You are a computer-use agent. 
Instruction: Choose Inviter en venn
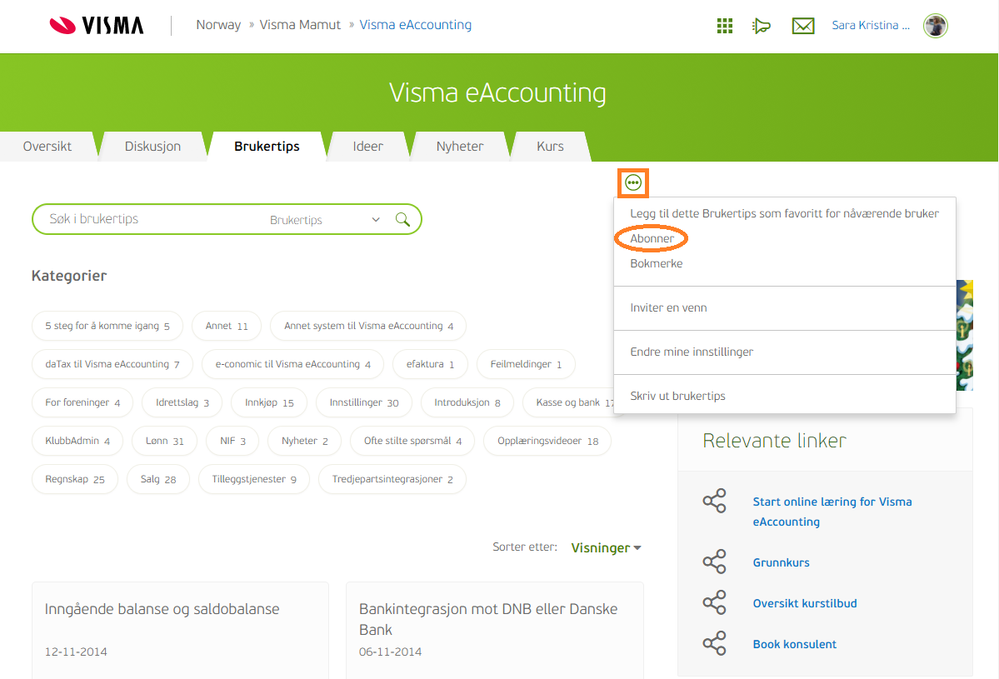coord(668,308)
